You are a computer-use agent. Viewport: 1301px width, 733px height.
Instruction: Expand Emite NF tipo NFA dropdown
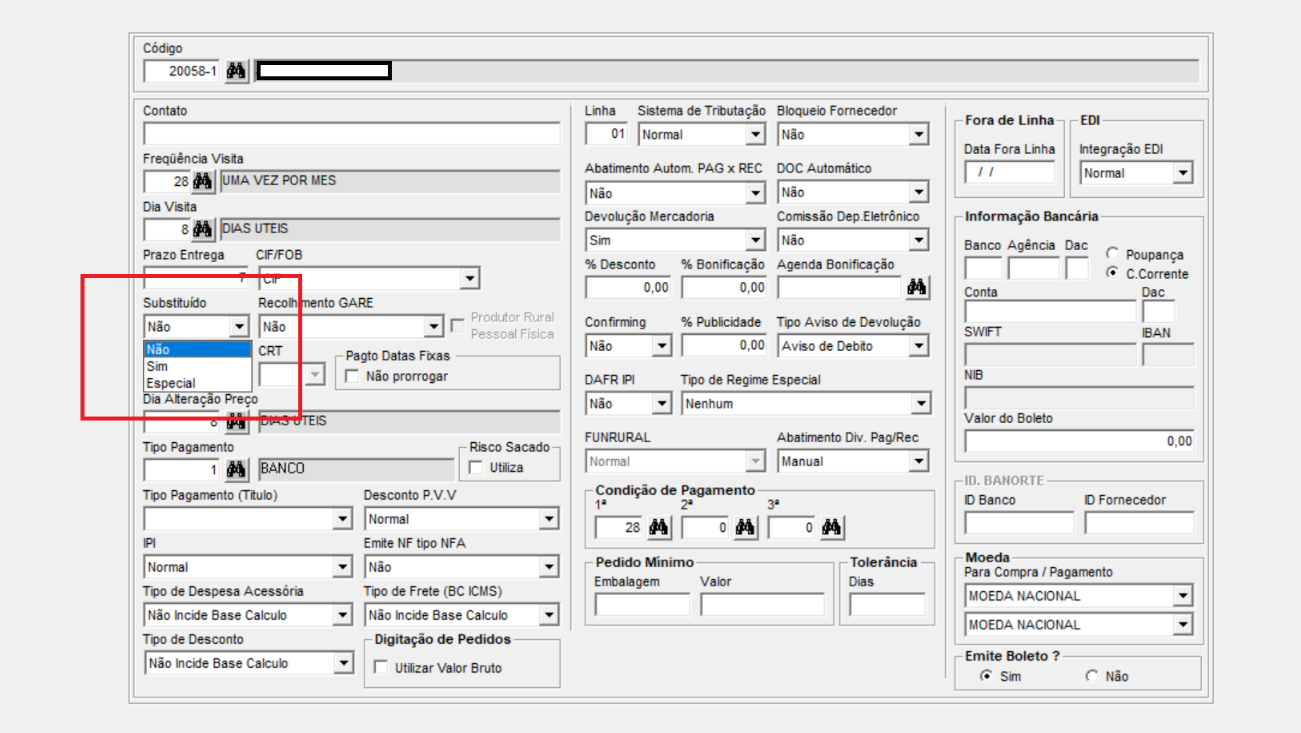[549, 567]
